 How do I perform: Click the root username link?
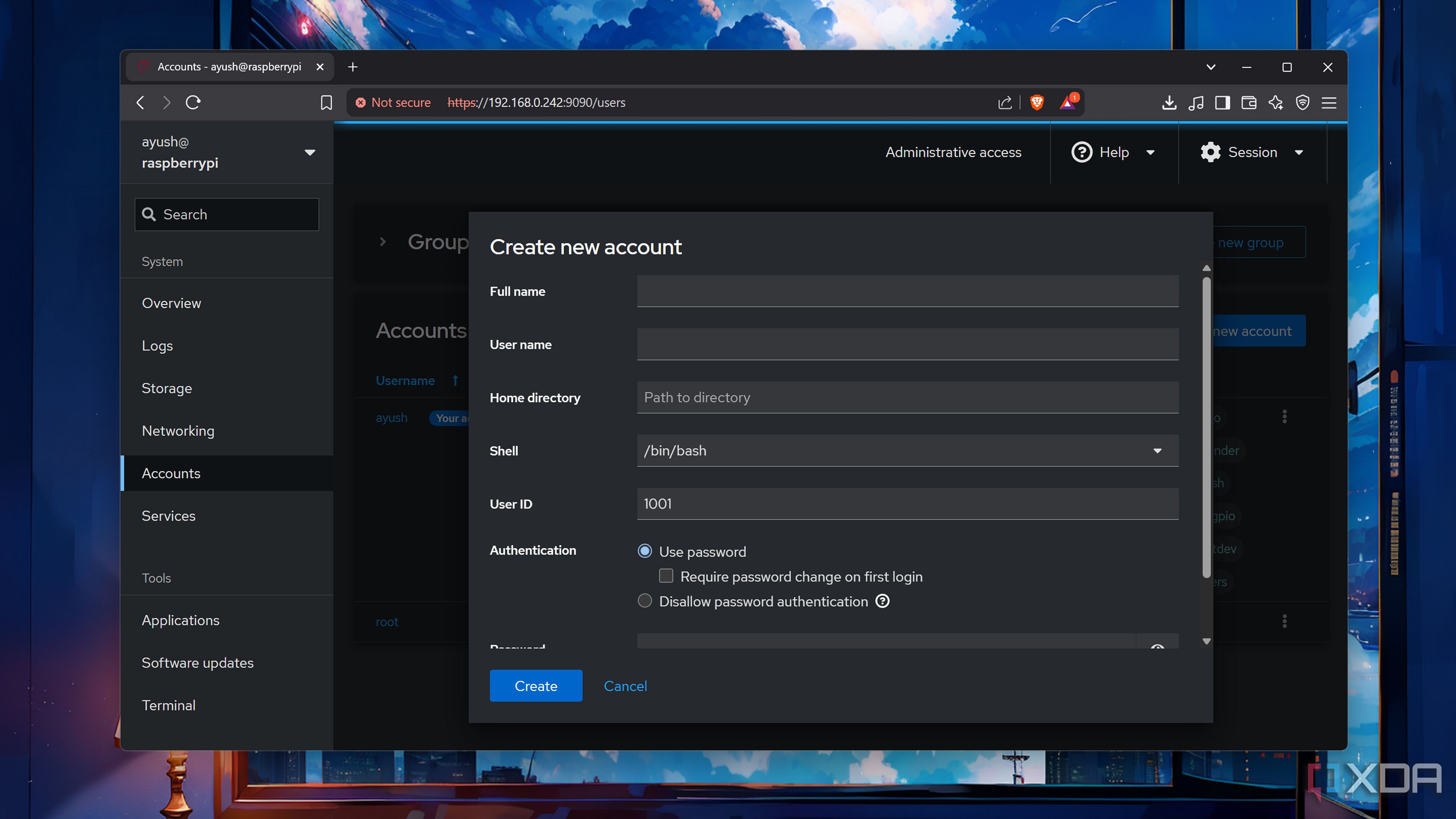pyautogui.click(x=387, y=622)
